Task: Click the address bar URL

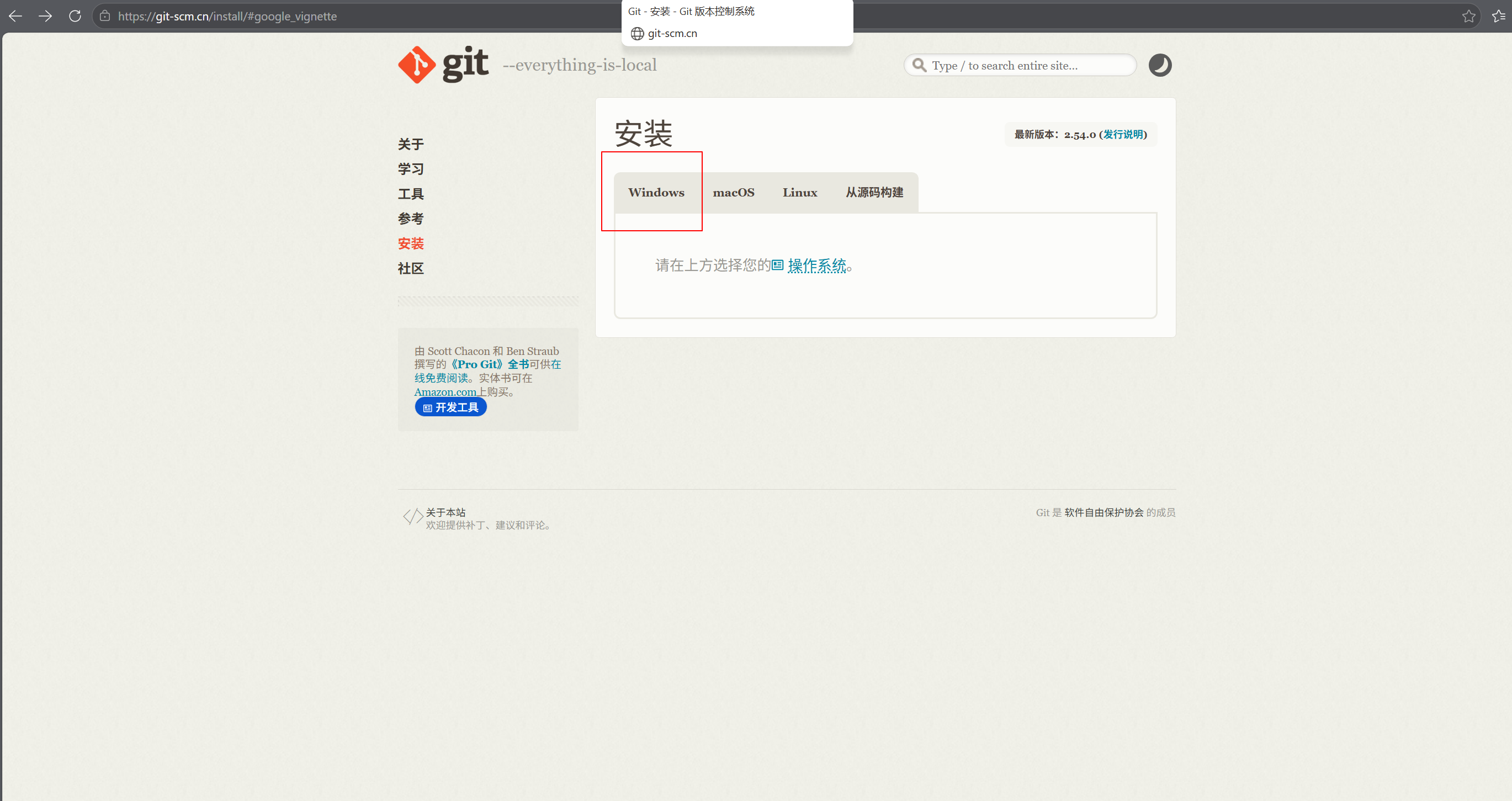Action: tap(227, 17)
